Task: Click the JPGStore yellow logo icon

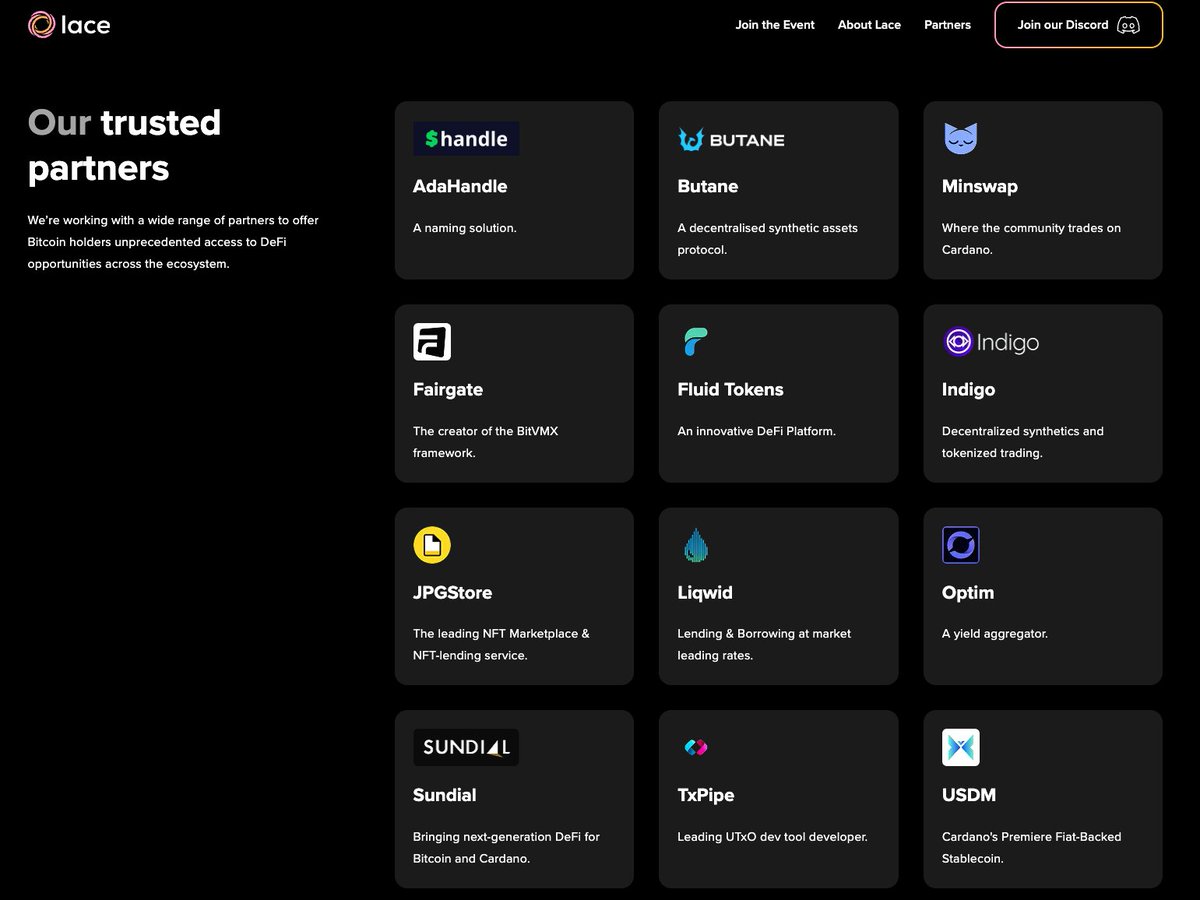Action: 431,544
